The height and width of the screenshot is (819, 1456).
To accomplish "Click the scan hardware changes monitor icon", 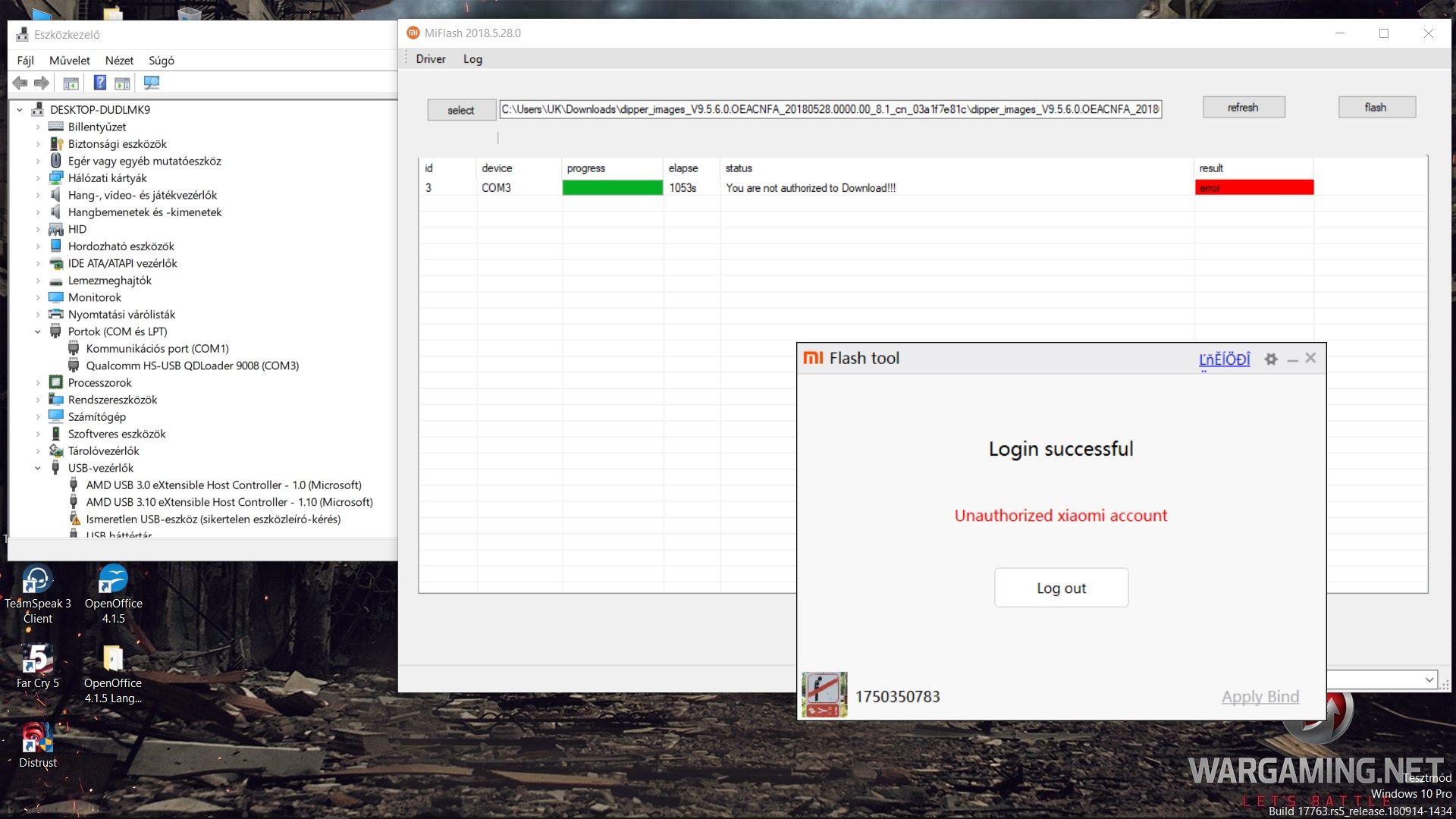I will click(x=152, y=83).
